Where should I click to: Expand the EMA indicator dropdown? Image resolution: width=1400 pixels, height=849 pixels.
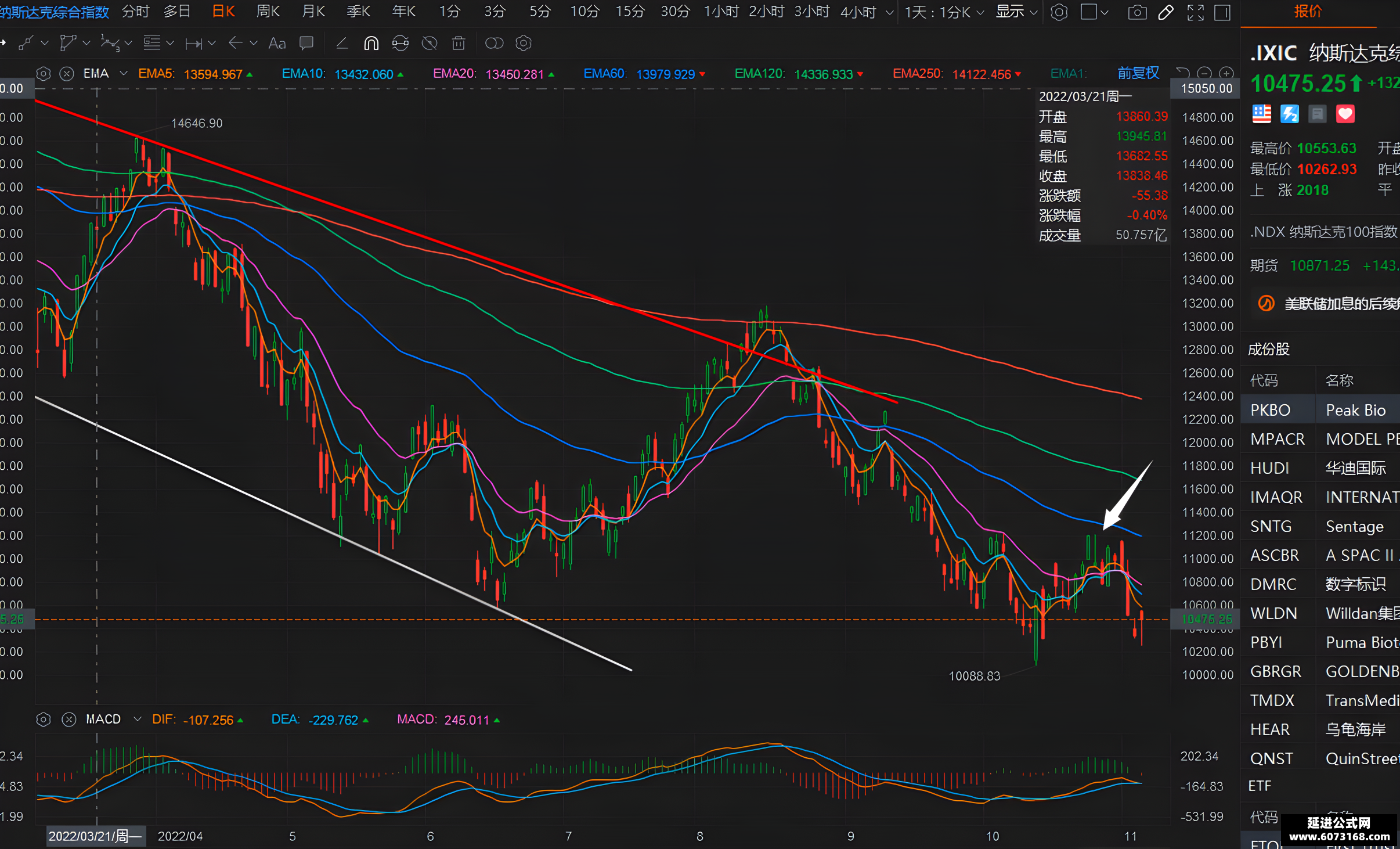[123, 73]
